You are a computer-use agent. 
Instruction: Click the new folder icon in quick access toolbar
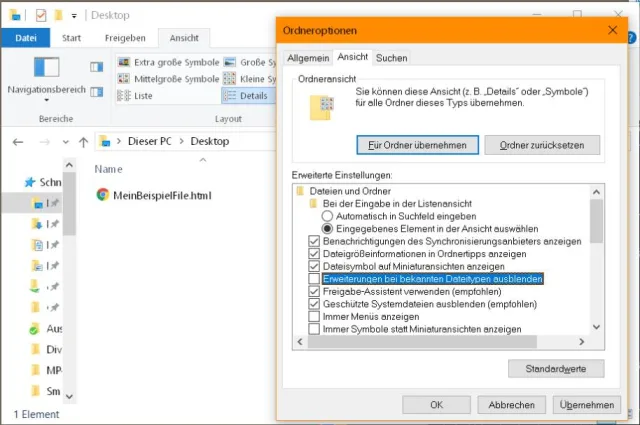59,16
